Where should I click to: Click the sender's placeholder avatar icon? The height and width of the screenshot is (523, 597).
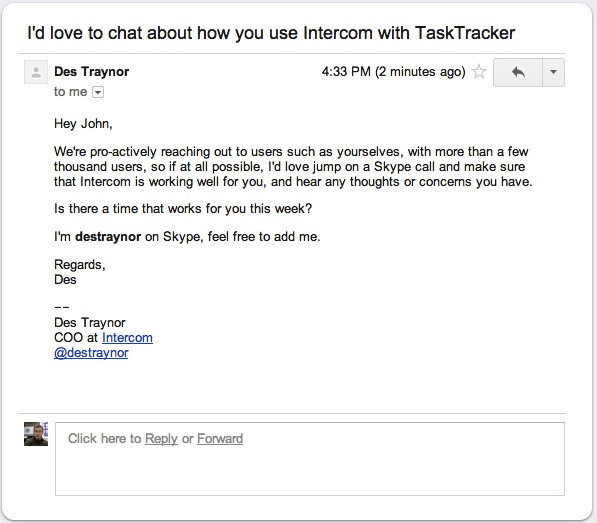[x=36, y=72]
